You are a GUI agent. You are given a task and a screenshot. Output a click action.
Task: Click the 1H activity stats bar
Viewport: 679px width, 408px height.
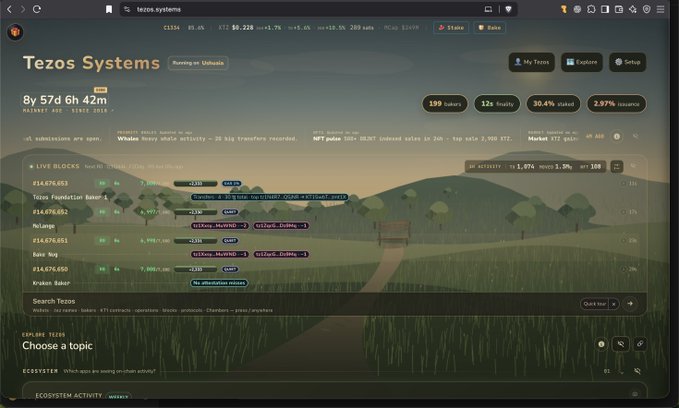click(x=535, y=167)
